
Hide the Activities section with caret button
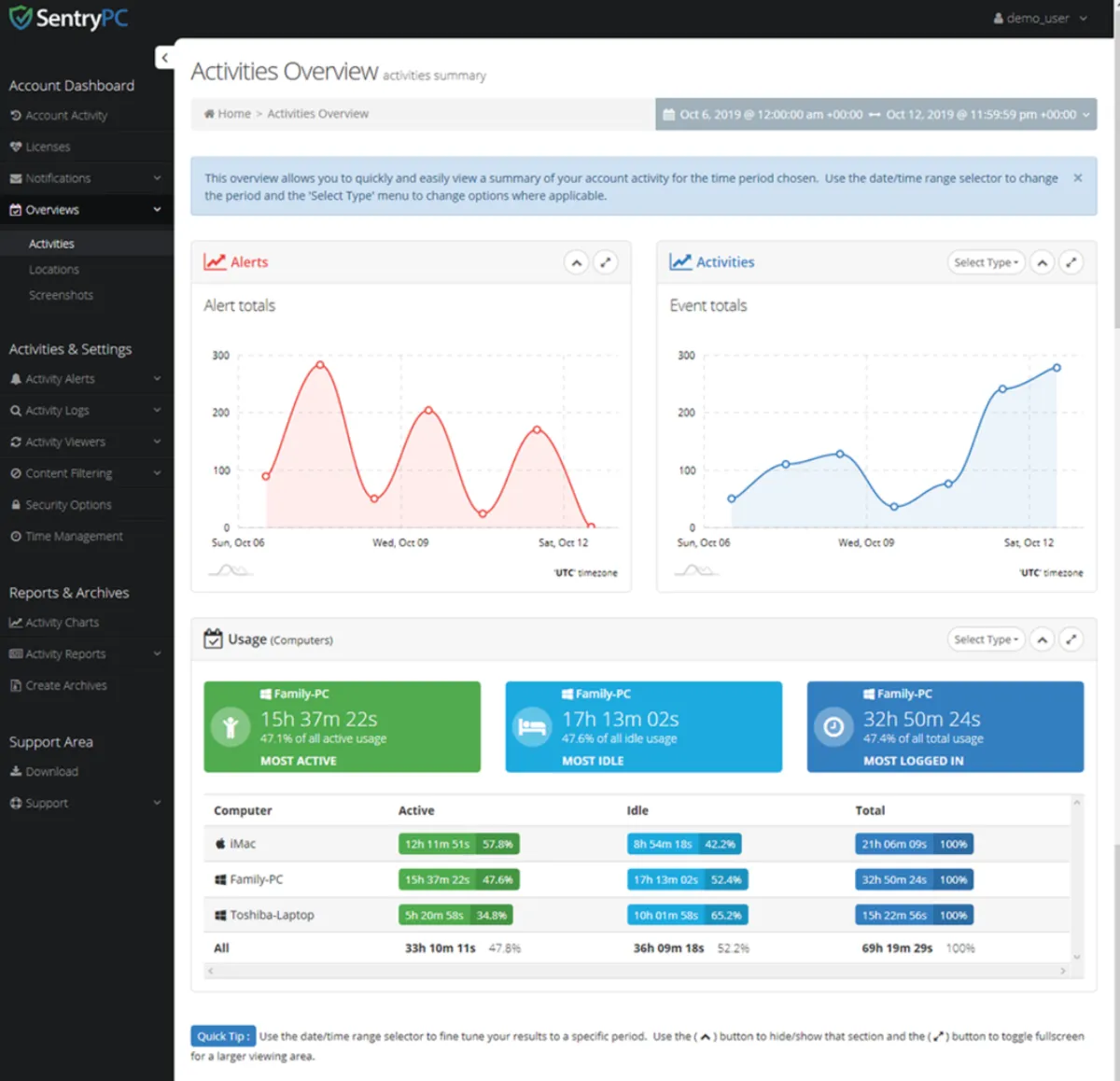point(1043,262)
